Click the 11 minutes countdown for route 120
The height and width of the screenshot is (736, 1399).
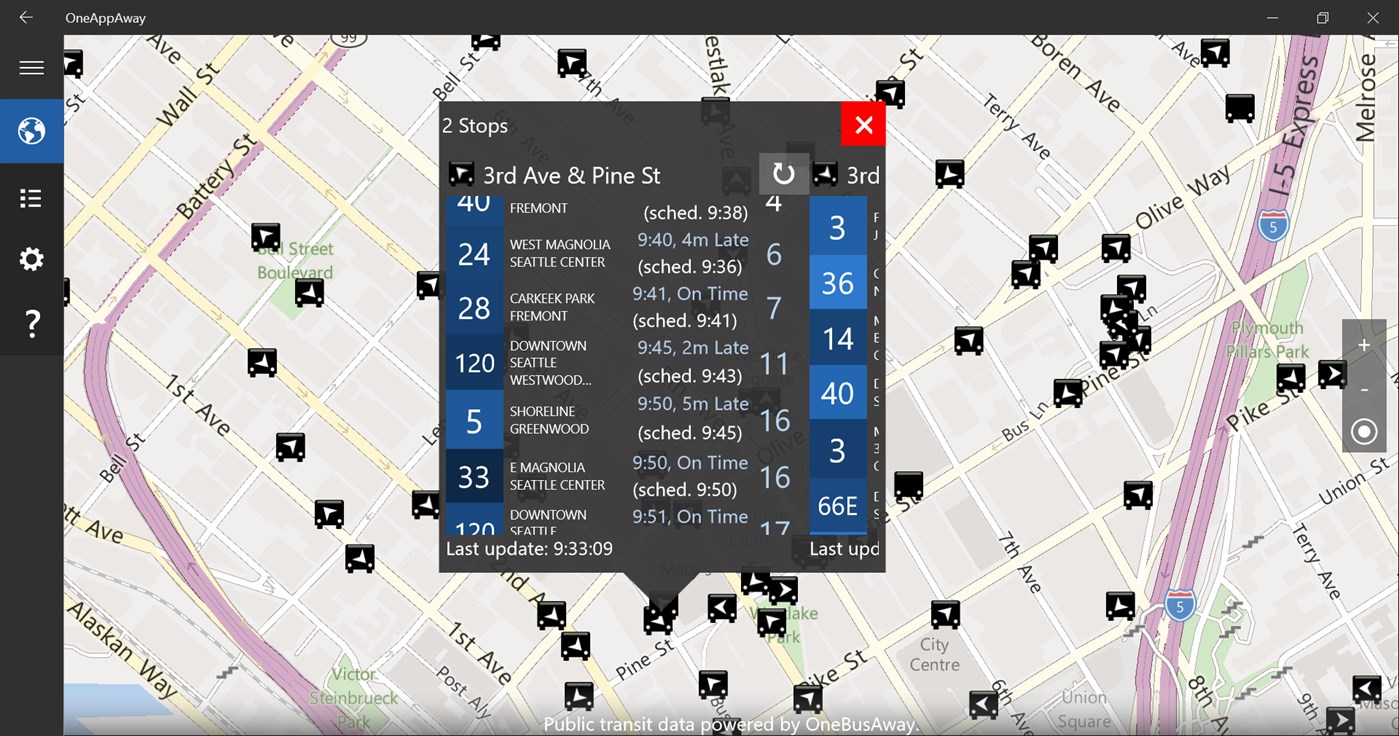(775, 363)
